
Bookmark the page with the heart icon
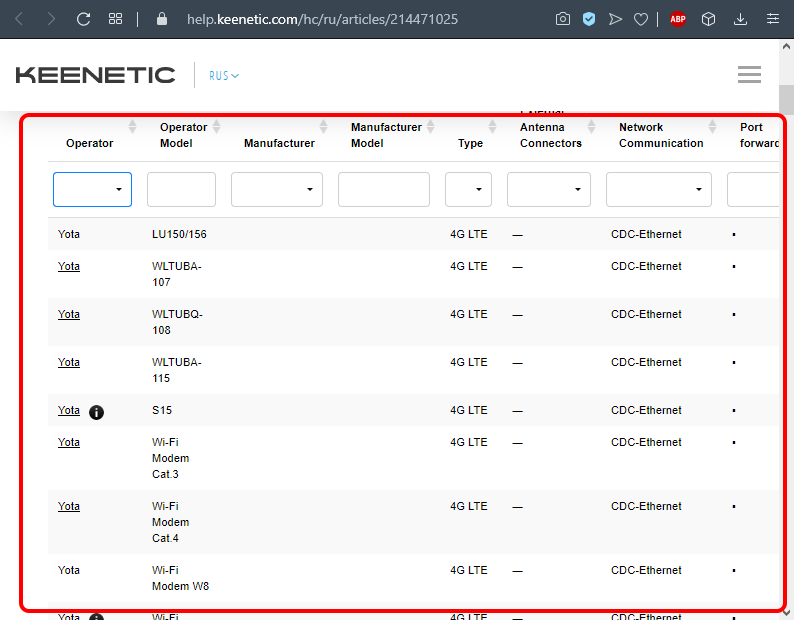tap(641, 20)
